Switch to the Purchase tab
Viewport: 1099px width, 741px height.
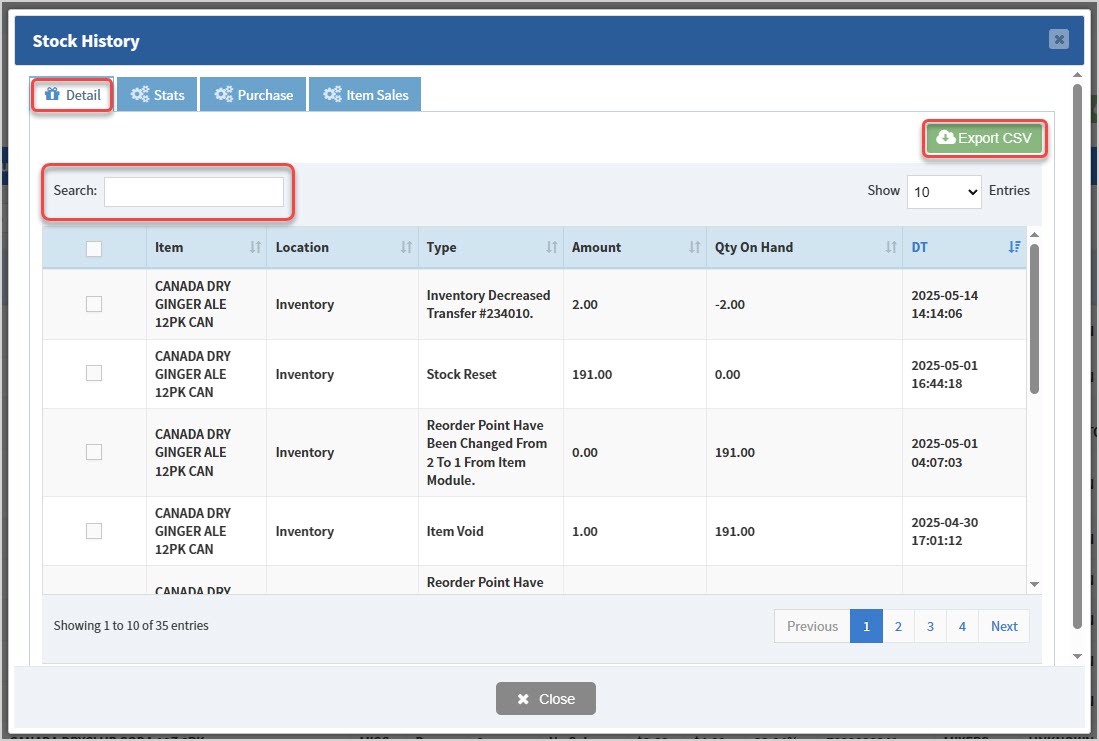(252, 93)
